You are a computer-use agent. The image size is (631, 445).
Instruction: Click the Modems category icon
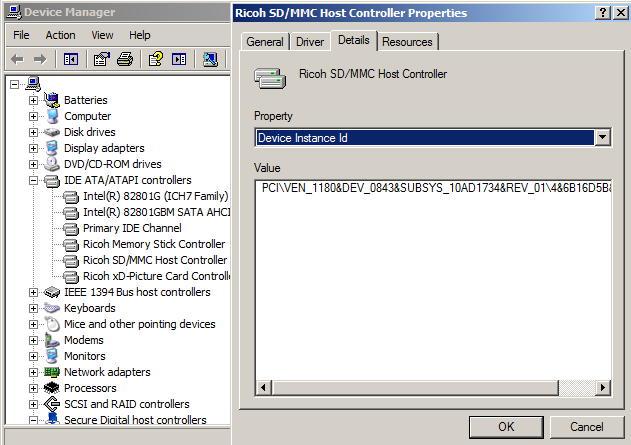point(52,340)
